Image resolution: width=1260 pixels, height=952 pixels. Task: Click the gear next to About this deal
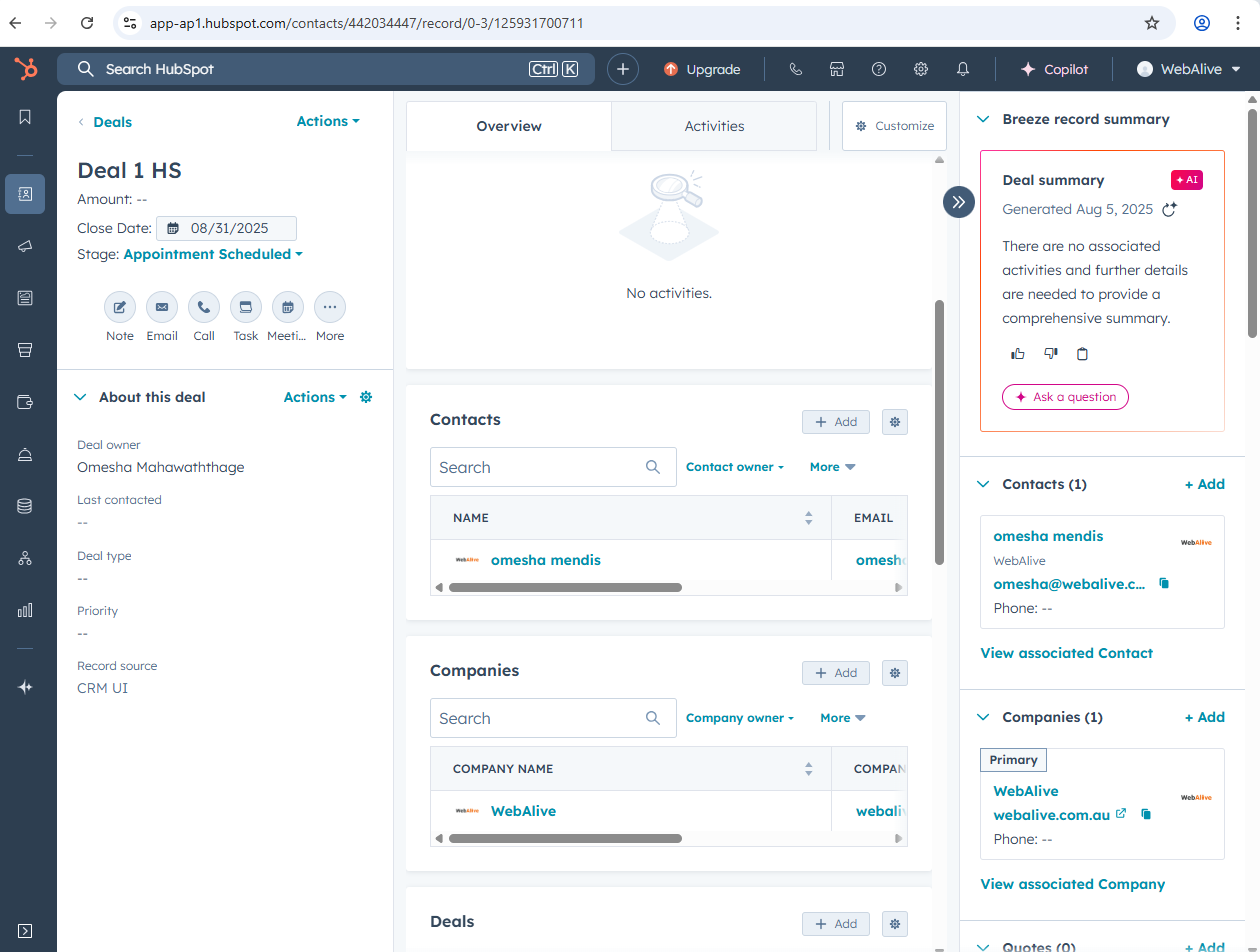pyautogui.click(x=366, y=397)
